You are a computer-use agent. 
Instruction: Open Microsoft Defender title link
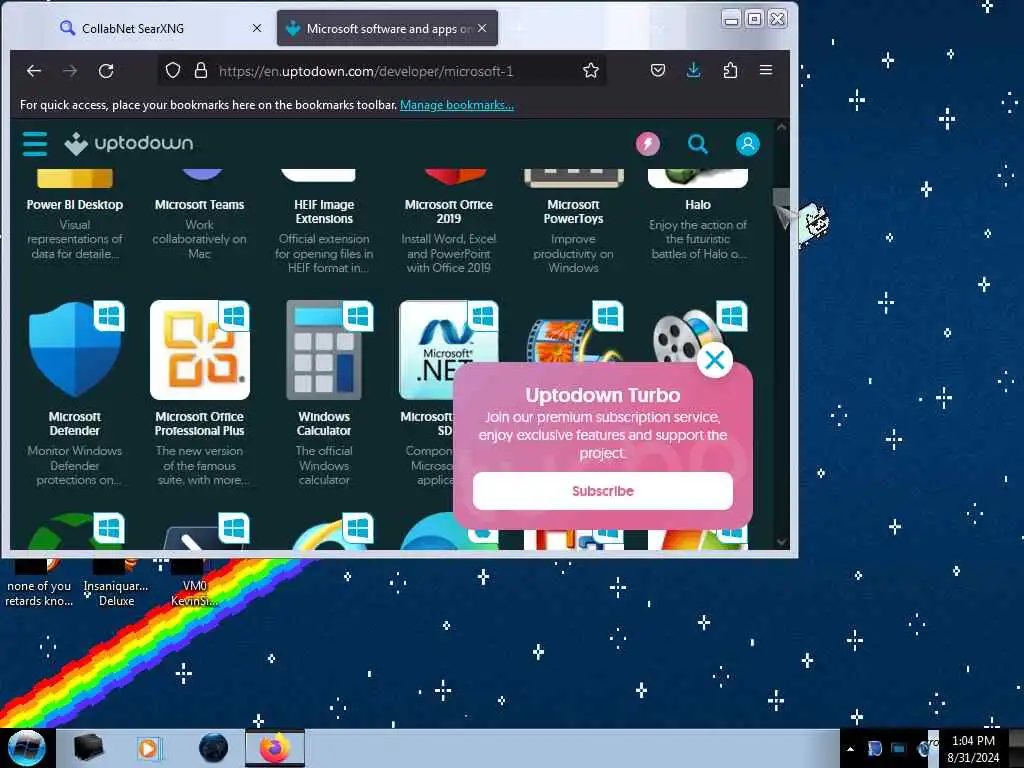[x=74, y=423]
